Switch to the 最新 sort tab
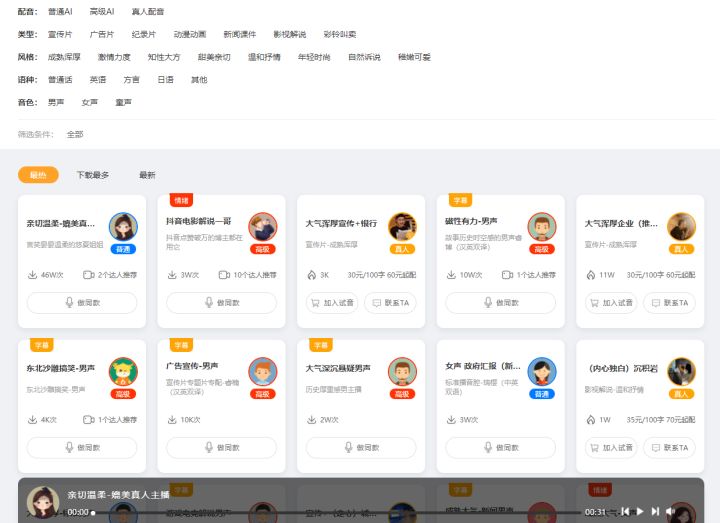The height and width of the screenshot is (523, 720). (147, 175)
